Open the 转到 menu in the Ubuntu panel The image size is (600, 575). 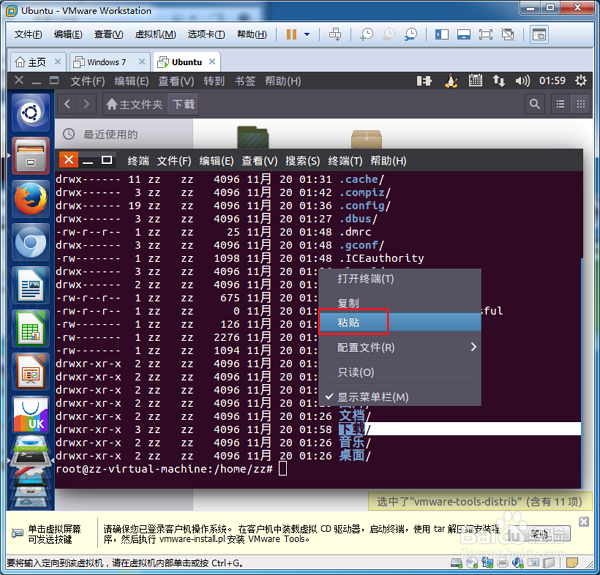tap(214, 81)
